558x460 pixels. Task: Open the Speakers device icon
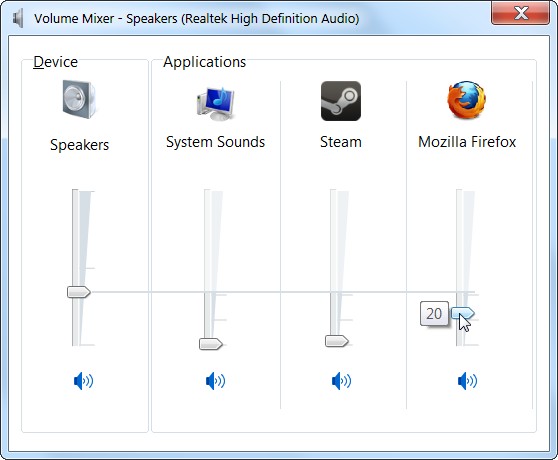pyautogui.click(x=79, y=99)
